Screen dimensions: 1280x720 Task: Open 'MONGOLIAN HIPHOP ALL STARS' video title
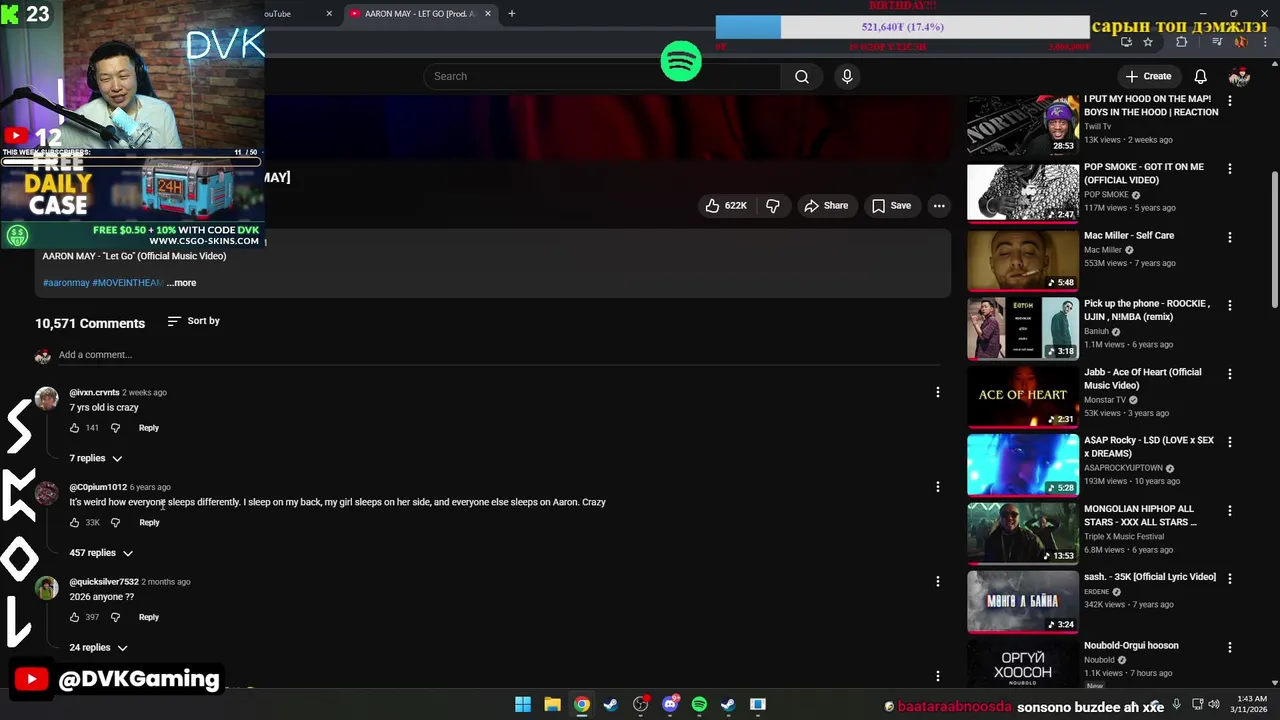(1140, 516)
